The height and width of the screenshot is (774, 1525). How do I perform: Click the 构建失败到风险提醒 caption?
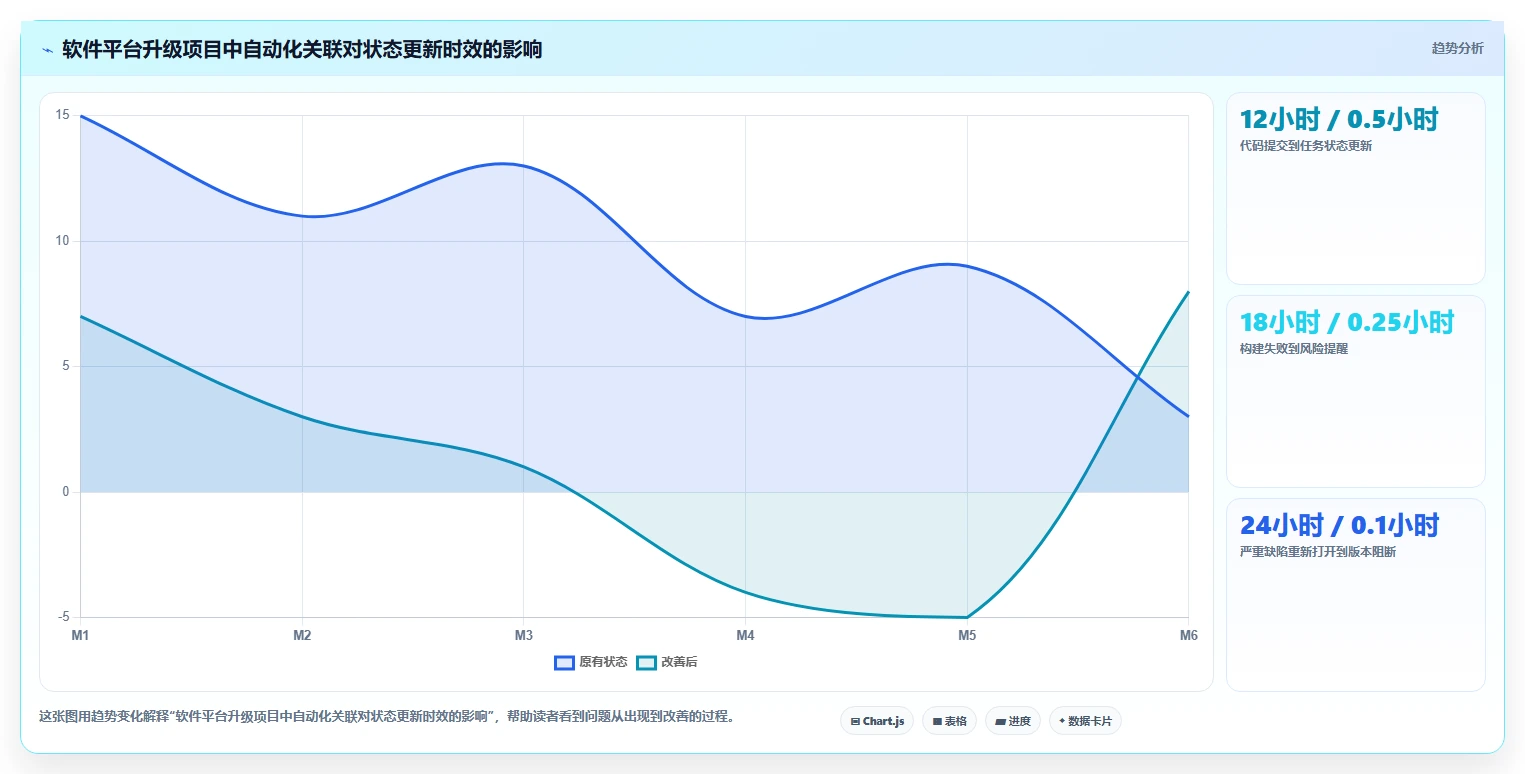[1294, 349]
